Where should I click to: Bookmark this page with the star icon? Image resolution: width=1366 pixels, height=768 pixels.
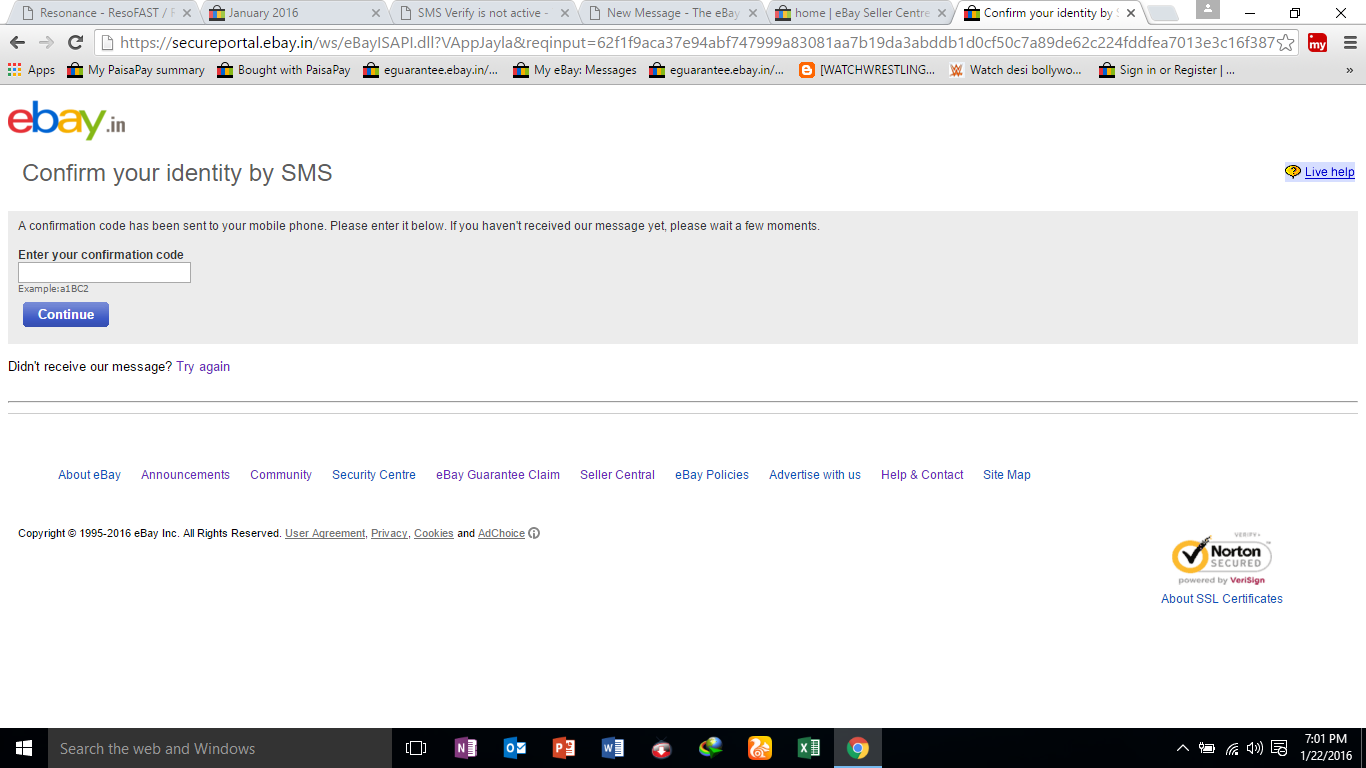1286,42
